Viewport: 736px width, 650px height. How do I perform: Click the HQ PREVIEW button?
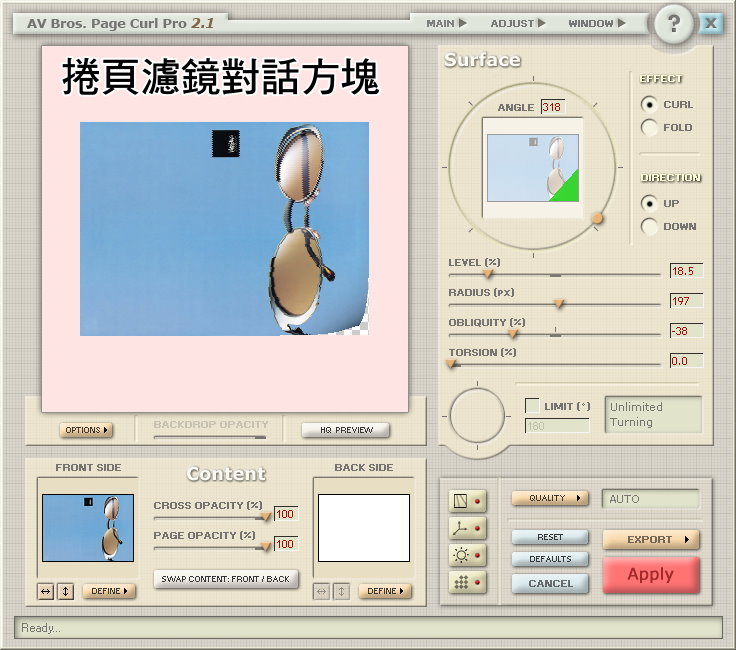click(x=346, y=430)
